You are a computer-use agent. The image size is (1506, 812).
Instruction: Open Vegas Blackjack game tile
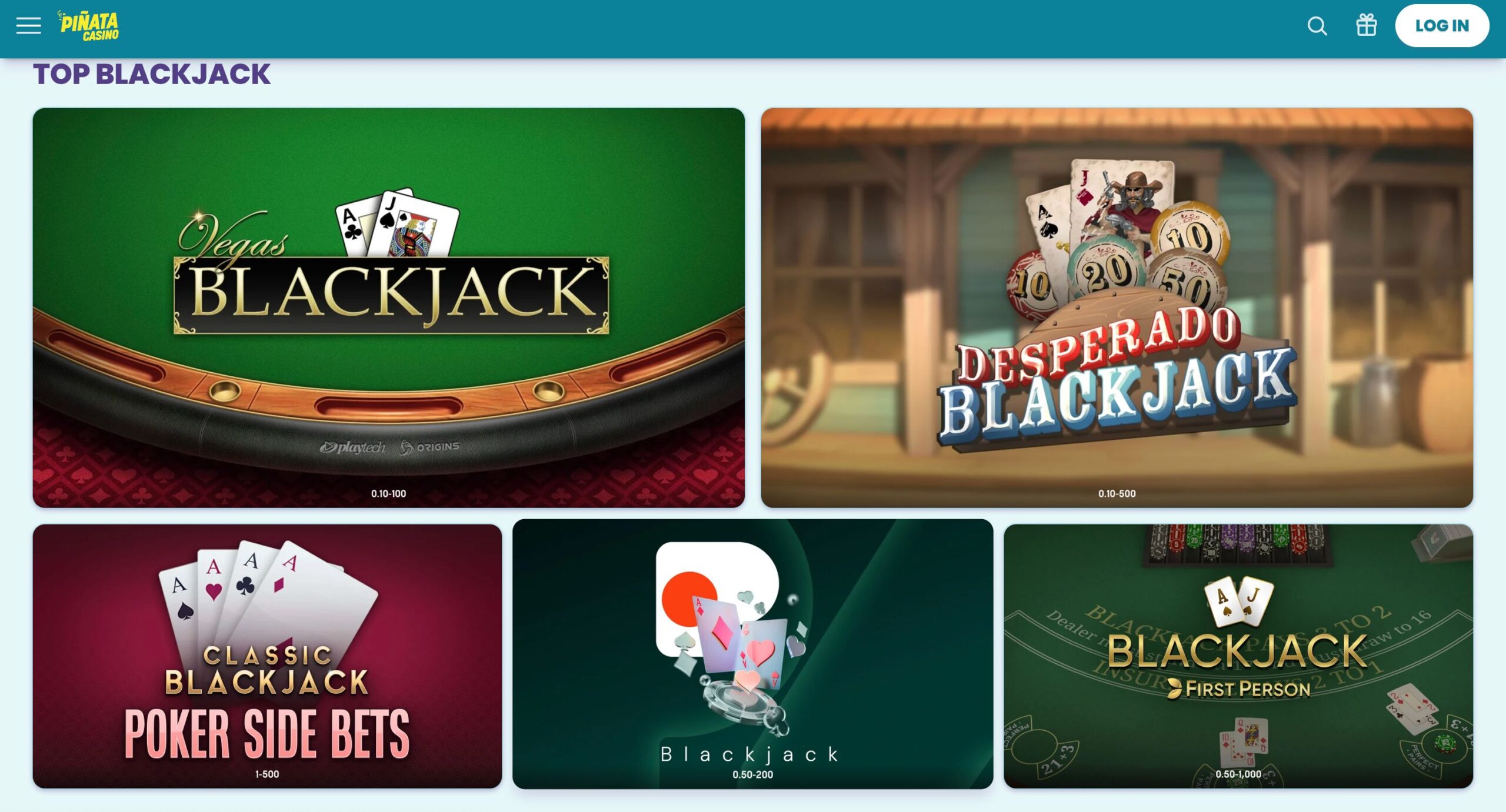tap(388, 308)
